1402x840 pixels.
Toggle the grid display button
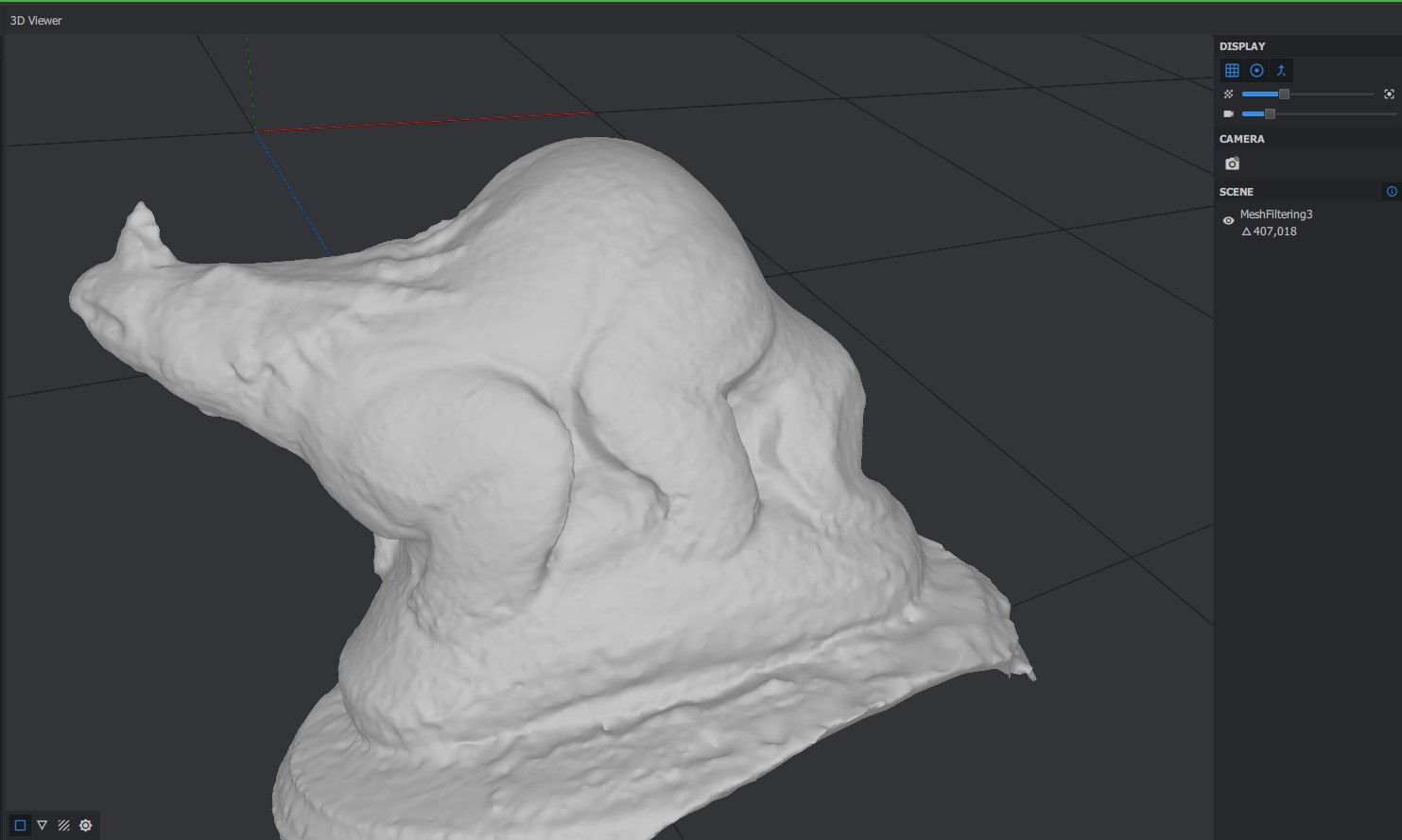click(1232, 71)
